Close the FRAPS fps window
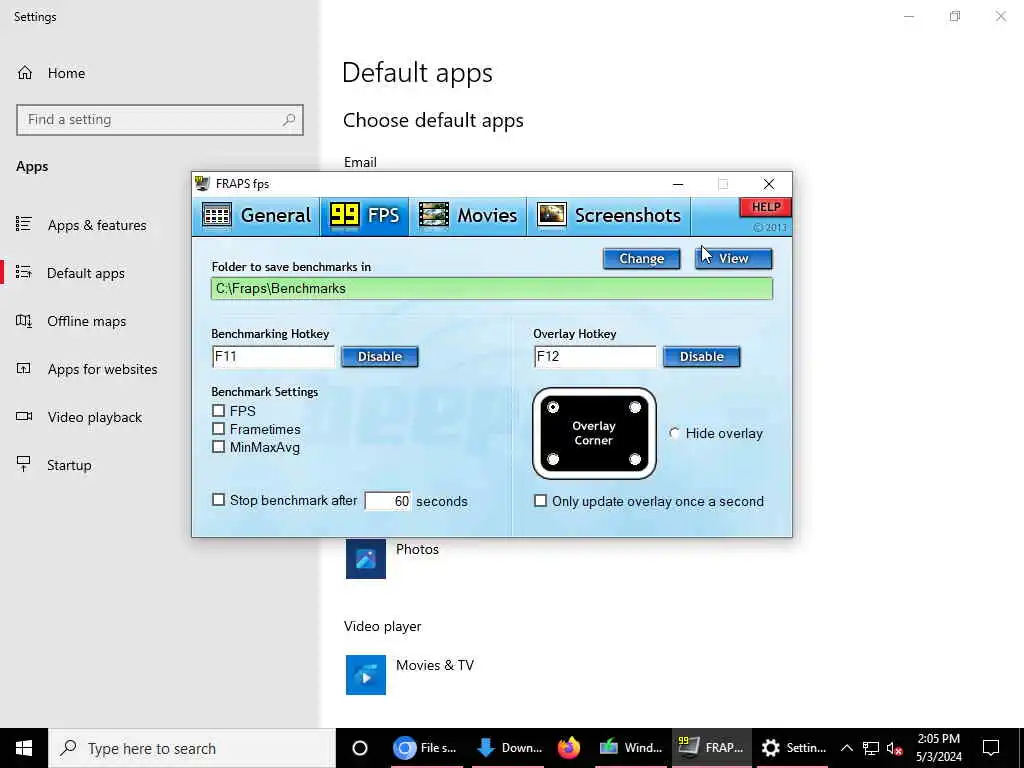This screenshot has height=768, width=1024. pos(769,184)
